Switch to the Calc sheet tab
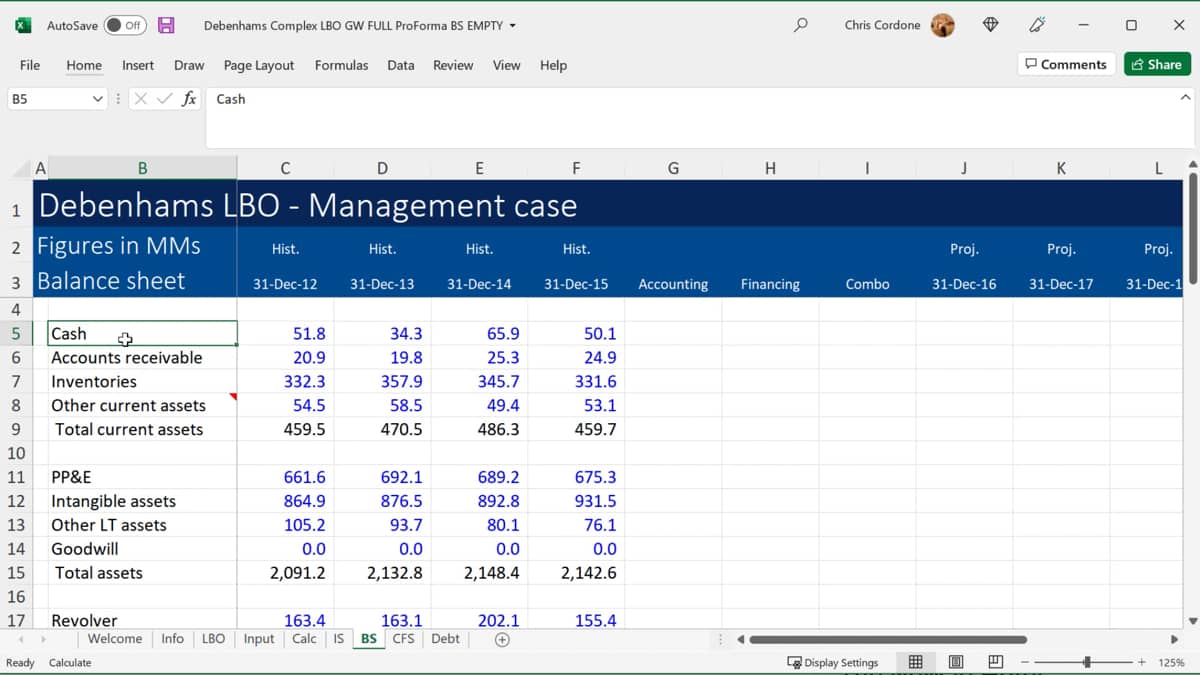The width and height of the screenshot is (1200, 675). pos(304,639)
